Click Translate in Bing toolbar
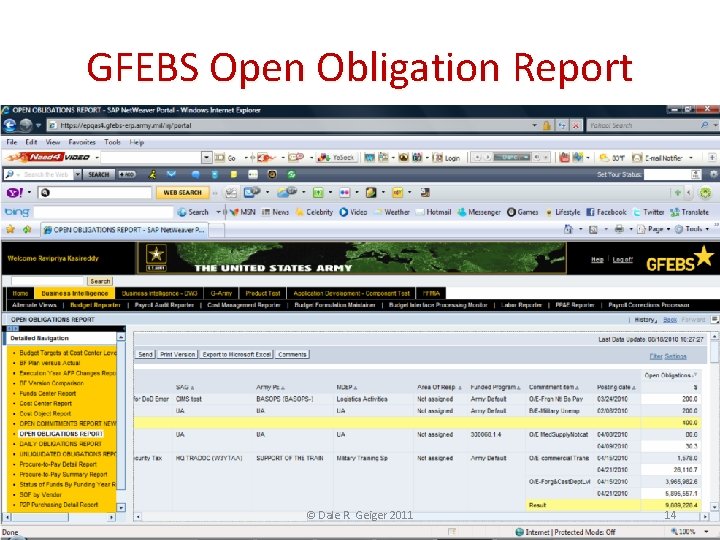Viewport: 720px width, 540px height. 689,212
